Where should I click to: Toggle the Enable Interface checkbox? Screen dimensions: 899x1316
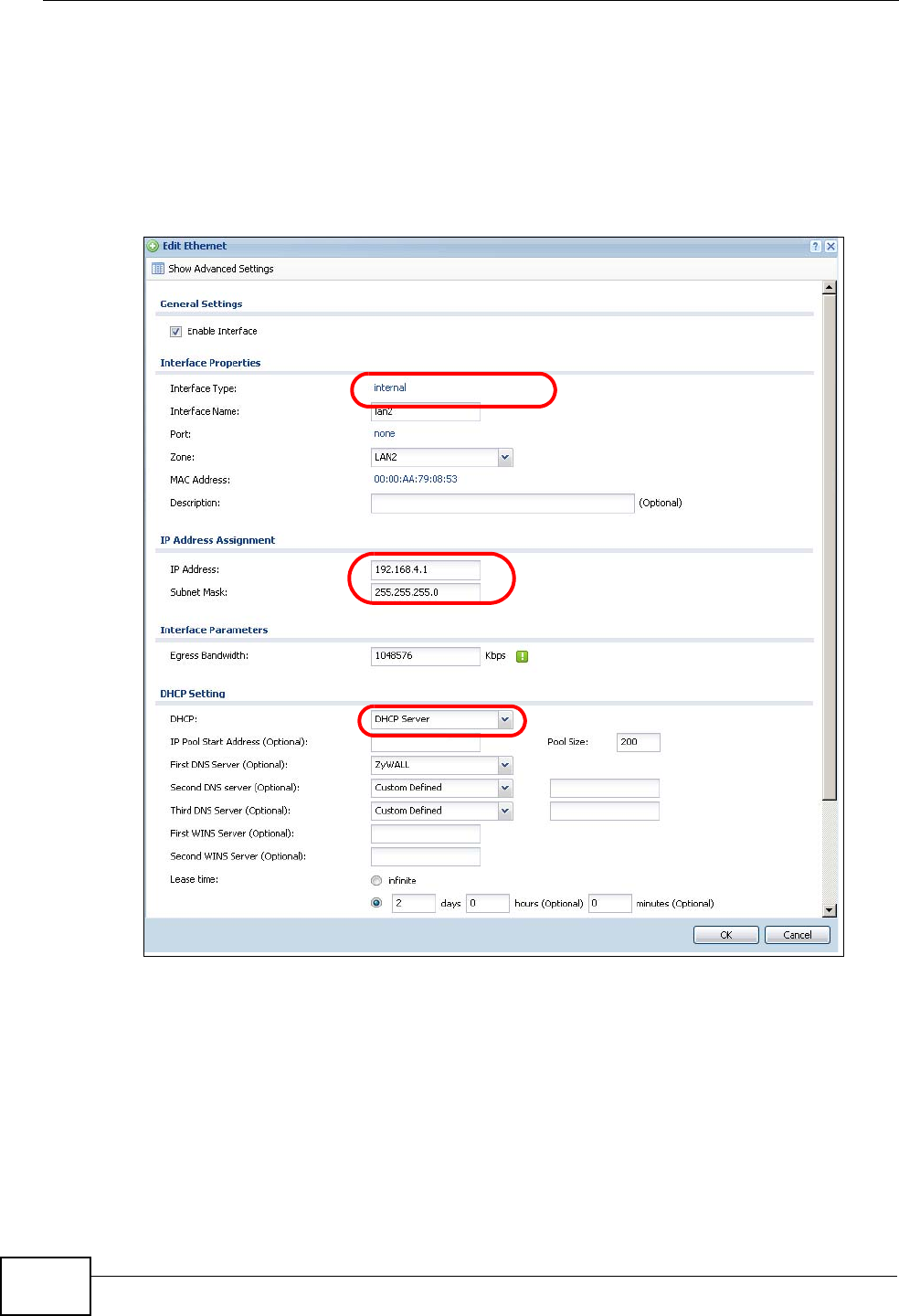175,332
